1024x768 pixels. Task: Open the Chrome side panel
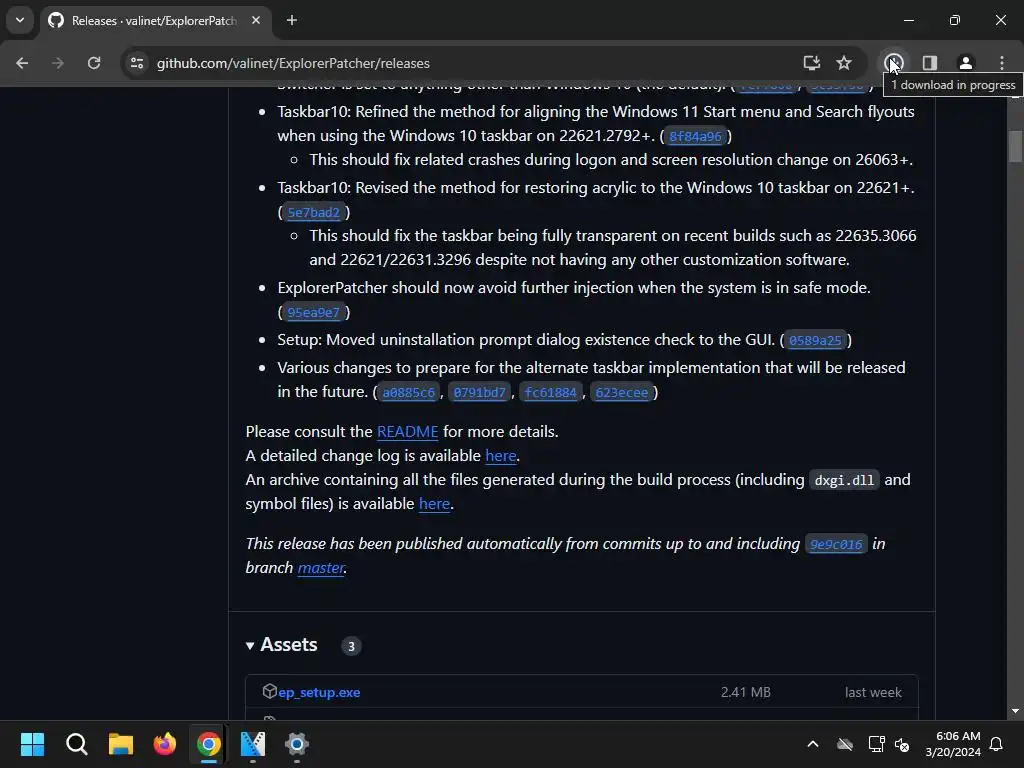pos(930,63)
